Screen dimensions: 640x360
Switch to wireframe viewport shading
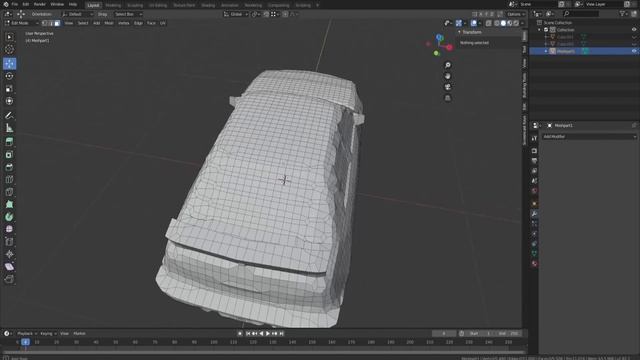pos(497,23)
